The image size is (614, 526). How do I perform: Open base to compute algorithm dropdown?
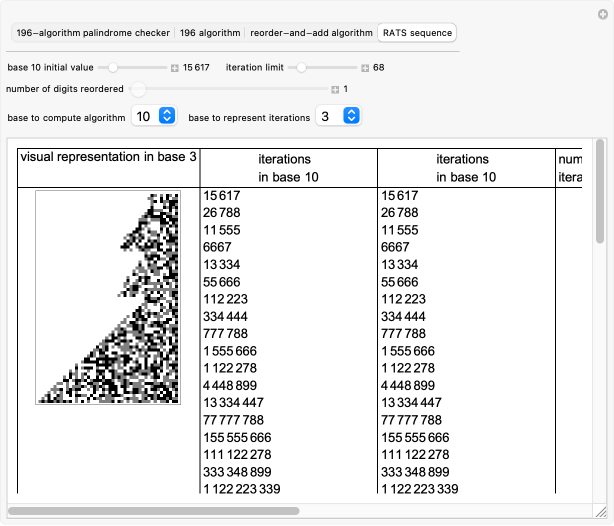point(154,116)
